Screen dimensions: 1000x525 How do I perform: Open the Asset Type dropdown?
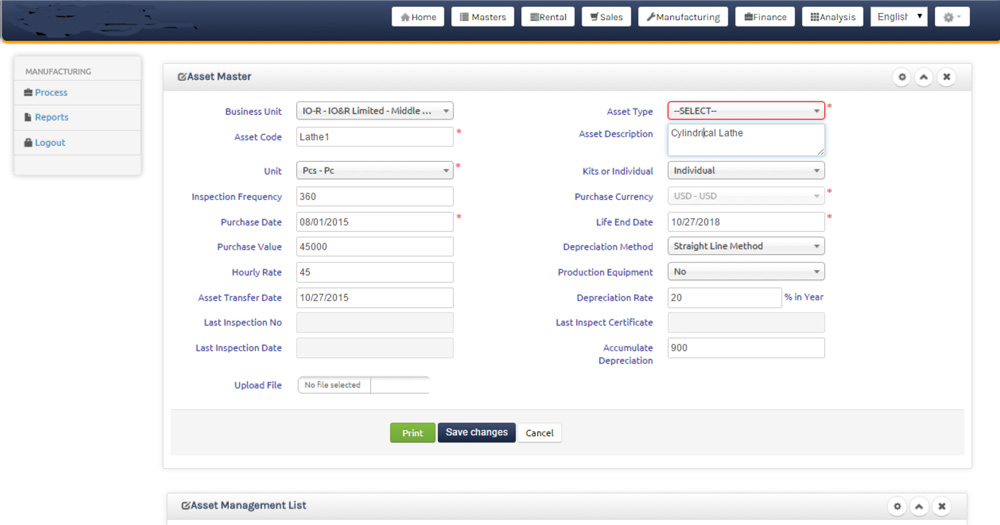746,111
